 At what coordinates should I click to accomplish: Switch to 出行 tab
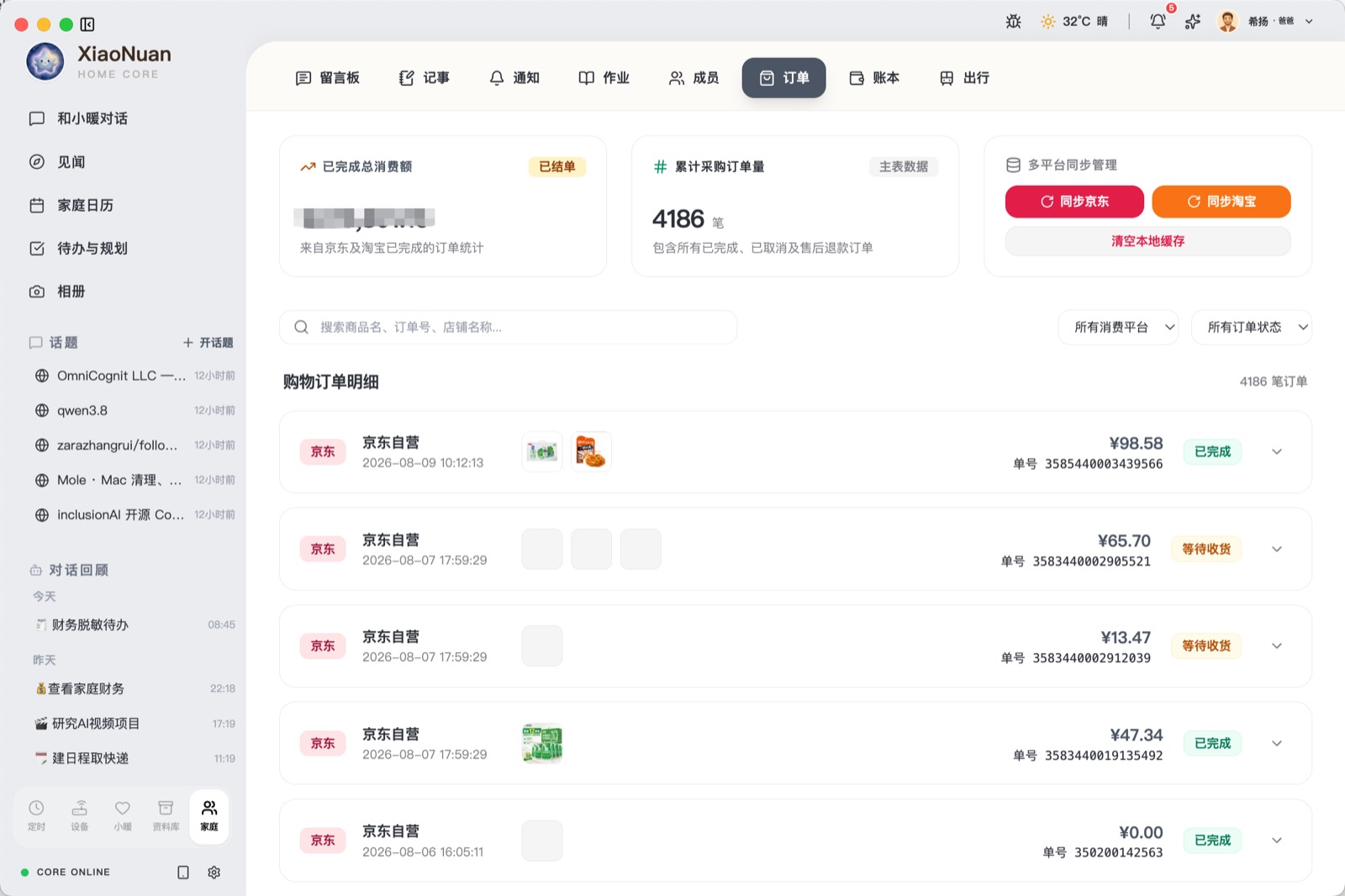[964, 78]
